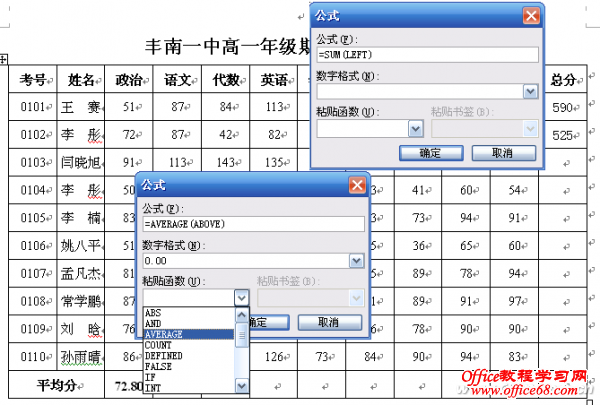Screen dimensions: 600x405
Task: Click exam number cell 0110
Action: (x=33, y=357)
